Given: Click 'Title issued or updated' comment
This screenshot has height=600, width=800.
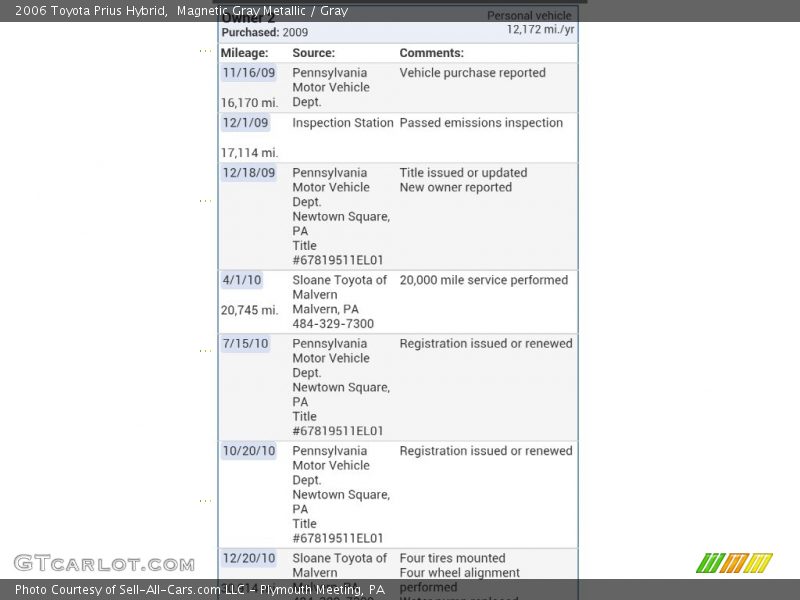Looking at the screenshot, I should 463,172.
